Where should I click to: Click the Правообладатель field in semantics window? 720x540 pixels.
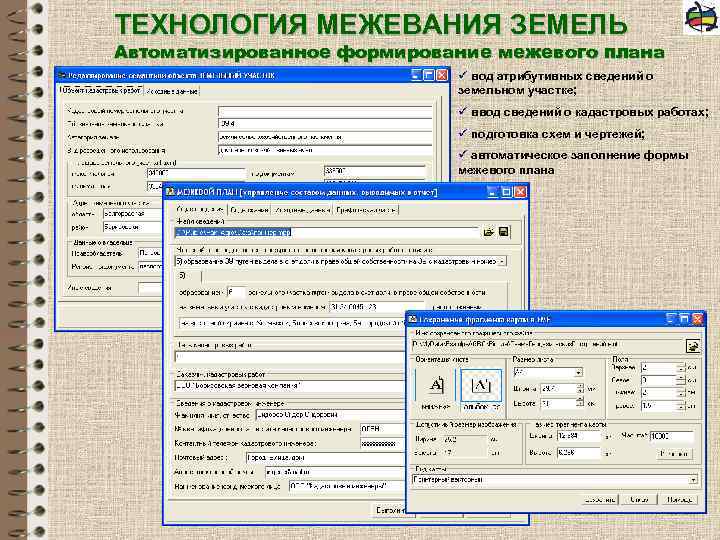click(150, 253)
